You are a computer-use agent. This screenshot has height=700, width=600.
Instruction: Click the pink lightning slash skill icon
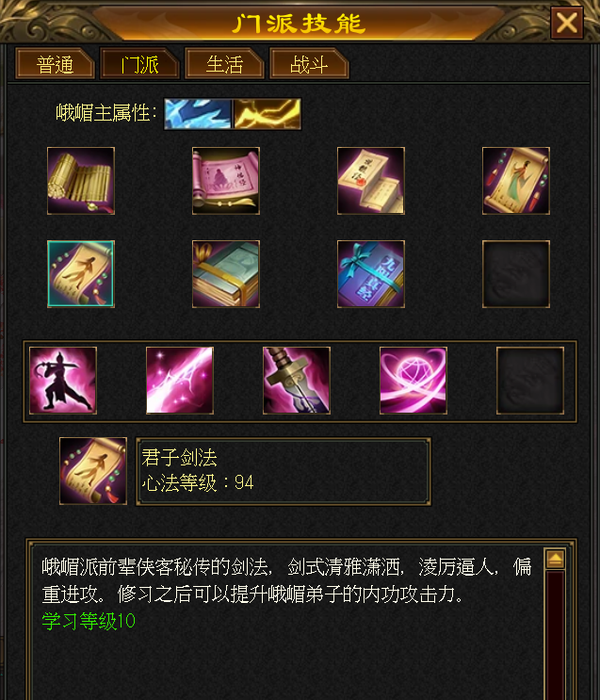180,380
